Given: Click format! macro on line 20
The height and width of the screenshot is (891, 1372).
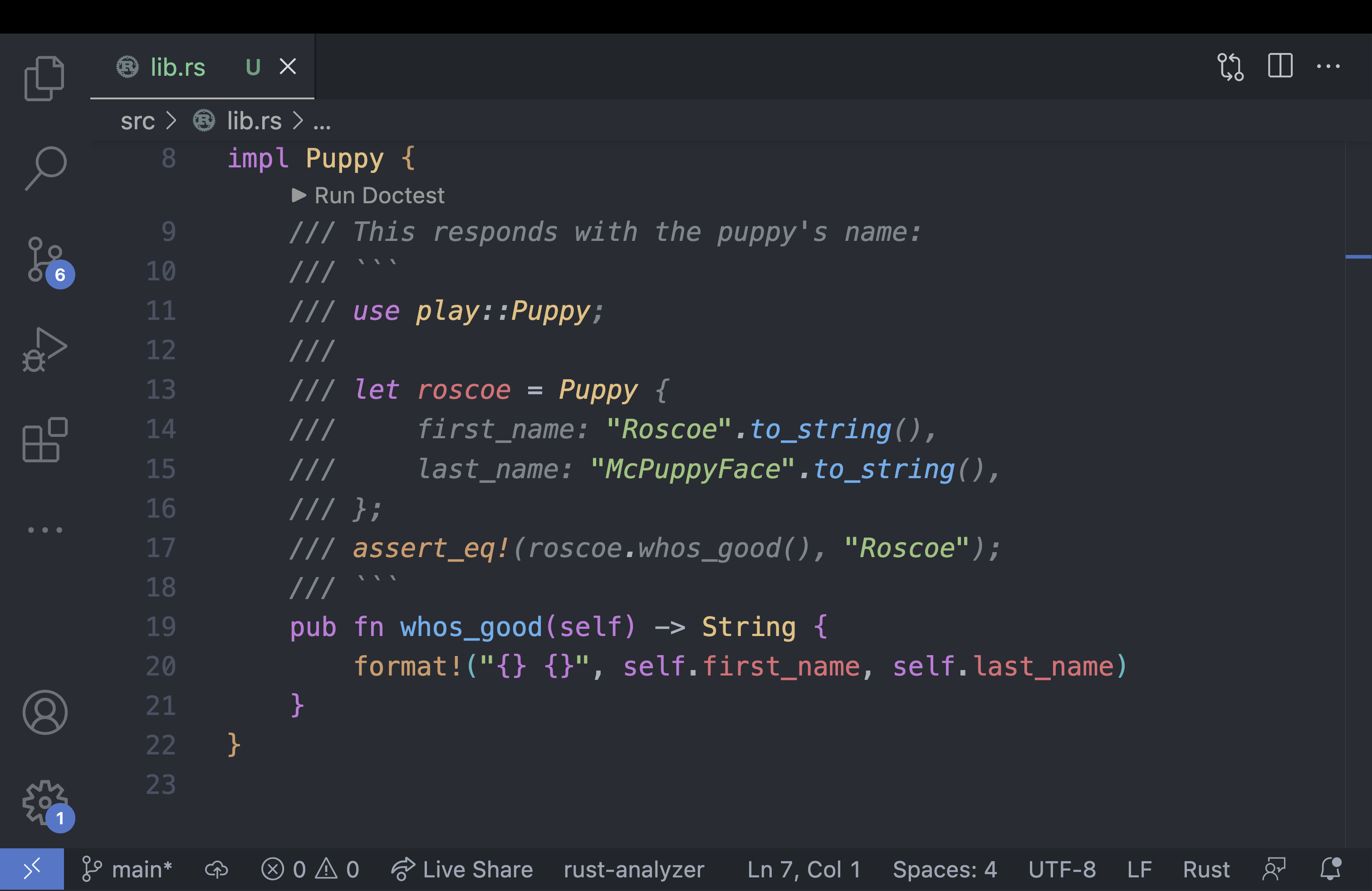Looking at the screenshot, I should coord(408,666).
